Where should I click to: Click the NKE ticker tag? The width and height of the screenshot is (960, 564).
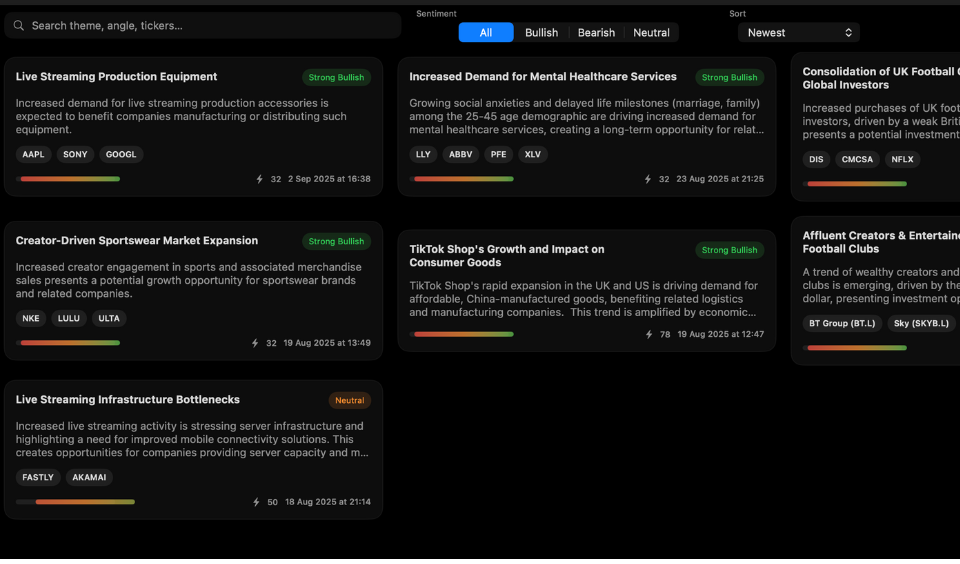(x=31, y=319)
